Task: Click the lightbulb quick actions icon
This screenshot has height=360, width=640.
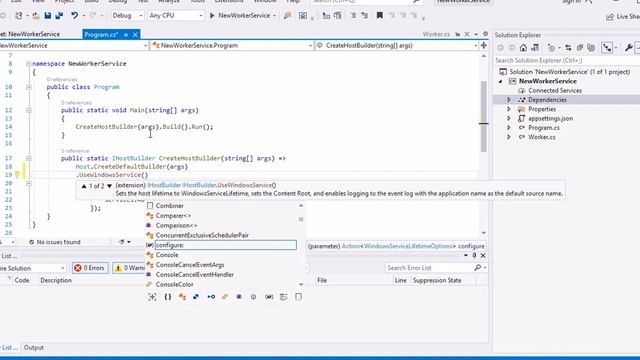Action: (17, 175)
